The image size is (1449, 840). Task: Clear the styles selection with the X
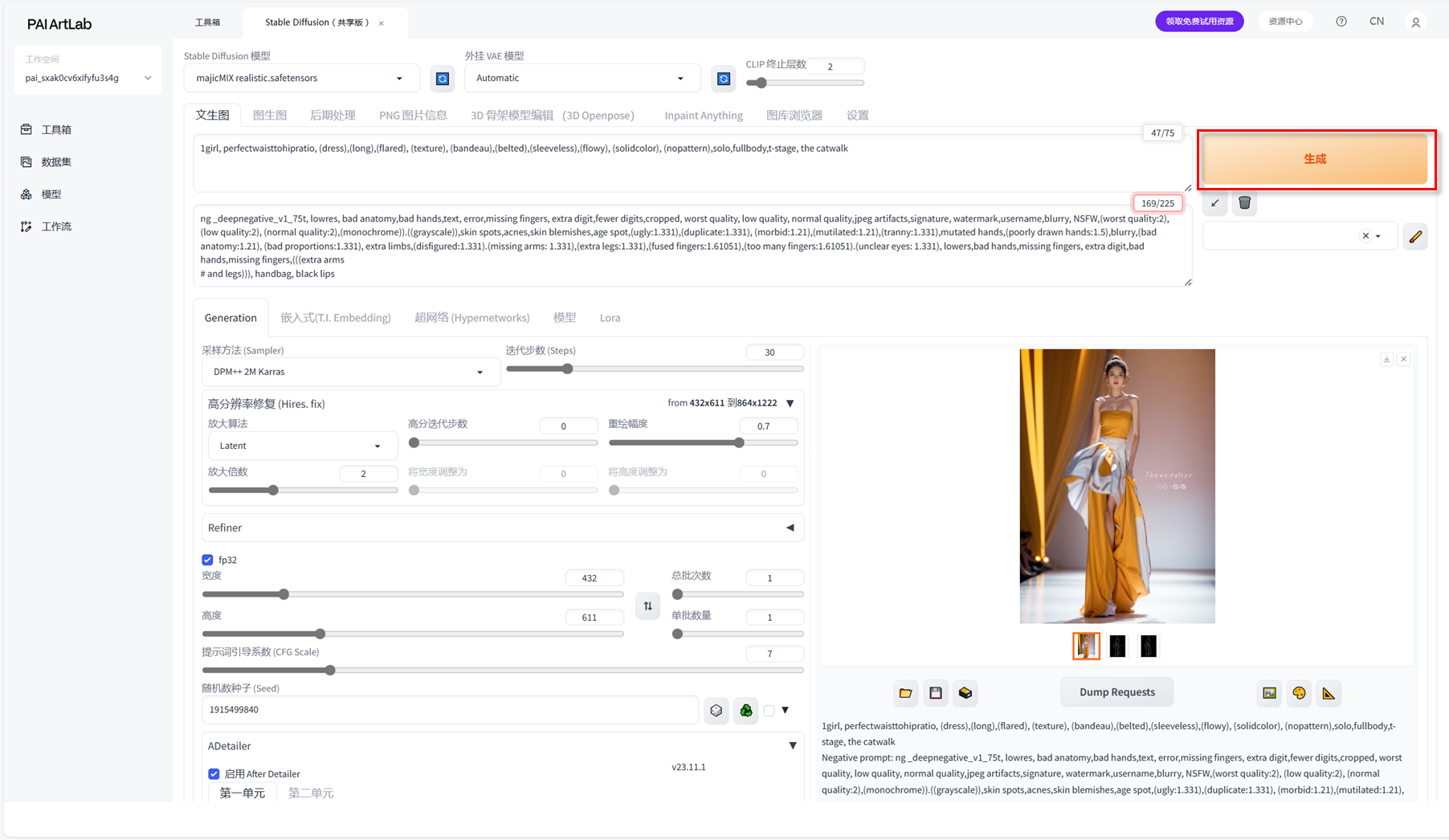point(1365,236)
